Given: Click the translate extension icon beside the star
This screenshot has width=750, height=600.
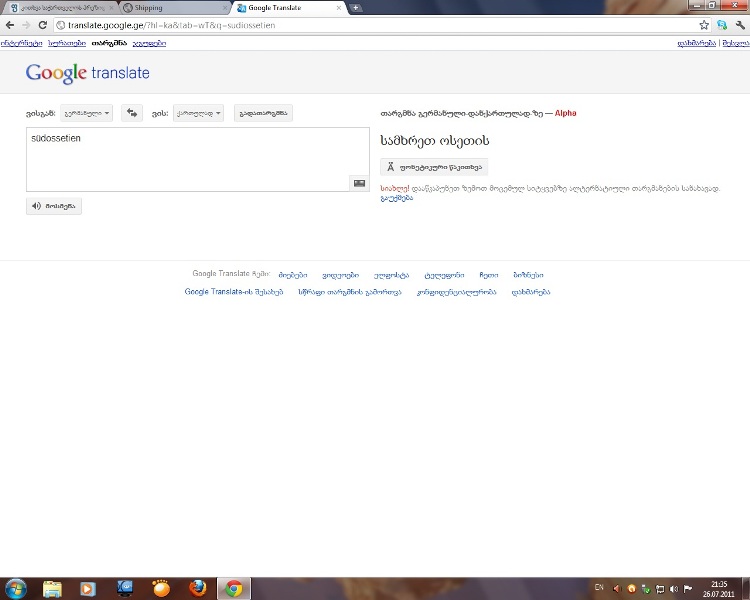Looking at the screenshot, I should pyautogui.click(x=722, y=25).
